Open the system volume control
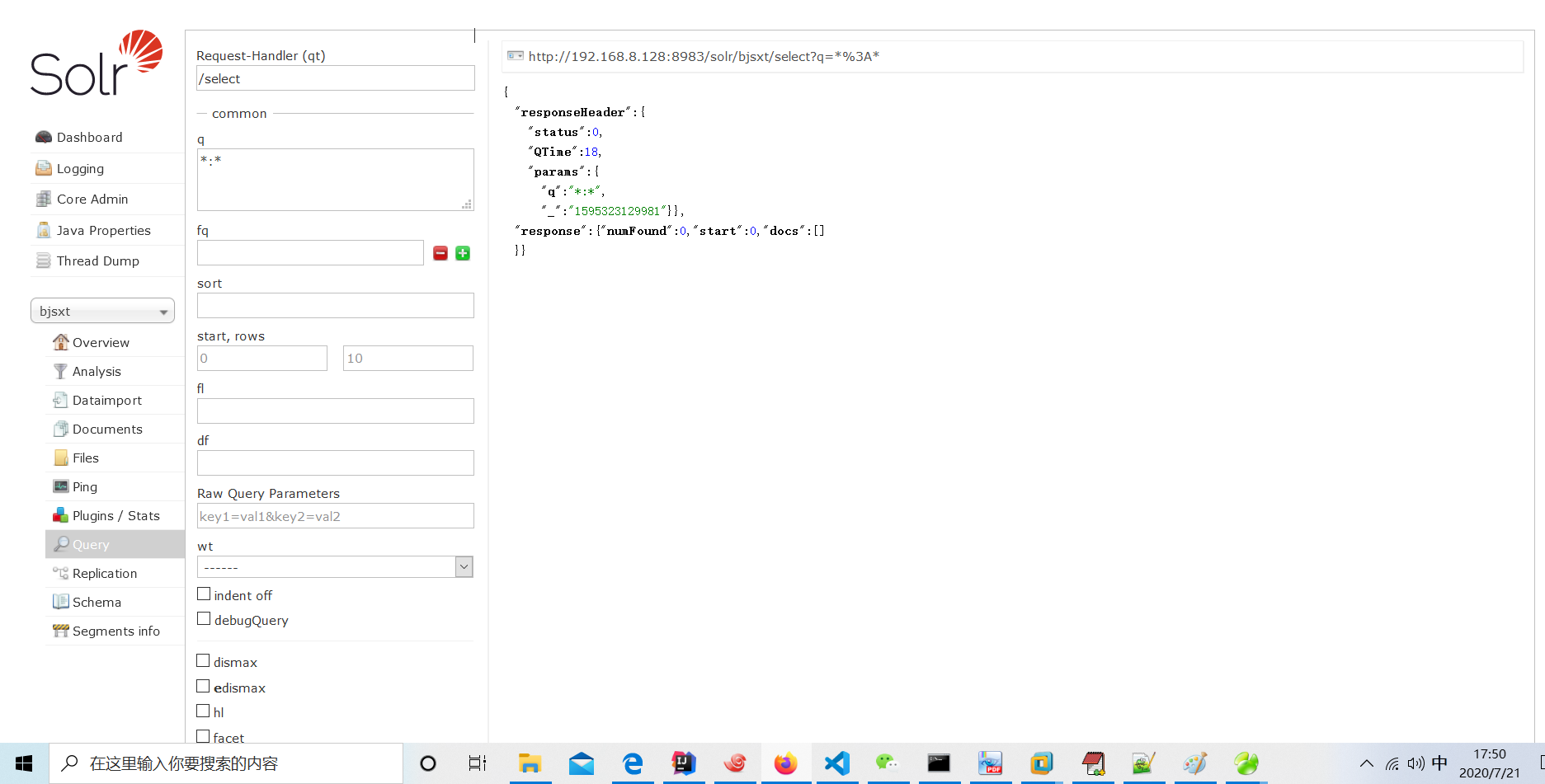 1416,763
